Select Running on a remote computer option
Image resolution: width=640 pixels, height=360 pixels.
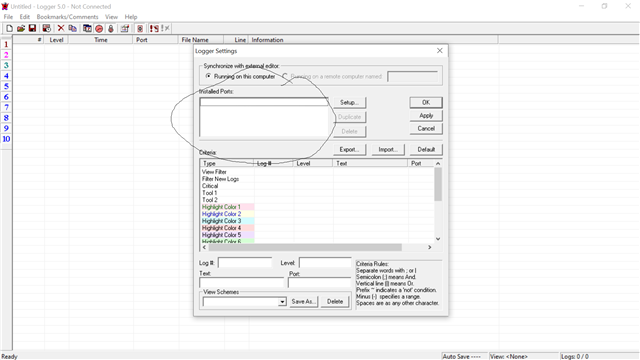click(285, 76)
